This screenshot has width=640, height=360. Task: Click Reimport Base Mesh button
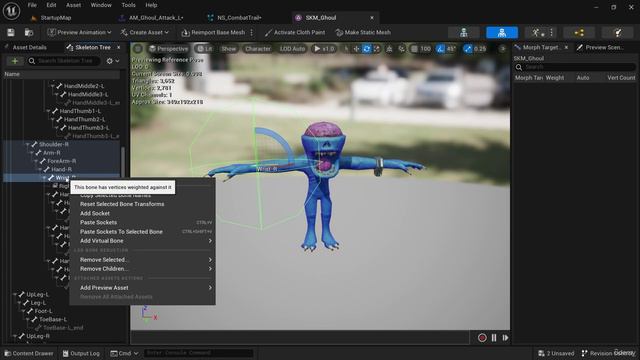click(x=213, y=32)
